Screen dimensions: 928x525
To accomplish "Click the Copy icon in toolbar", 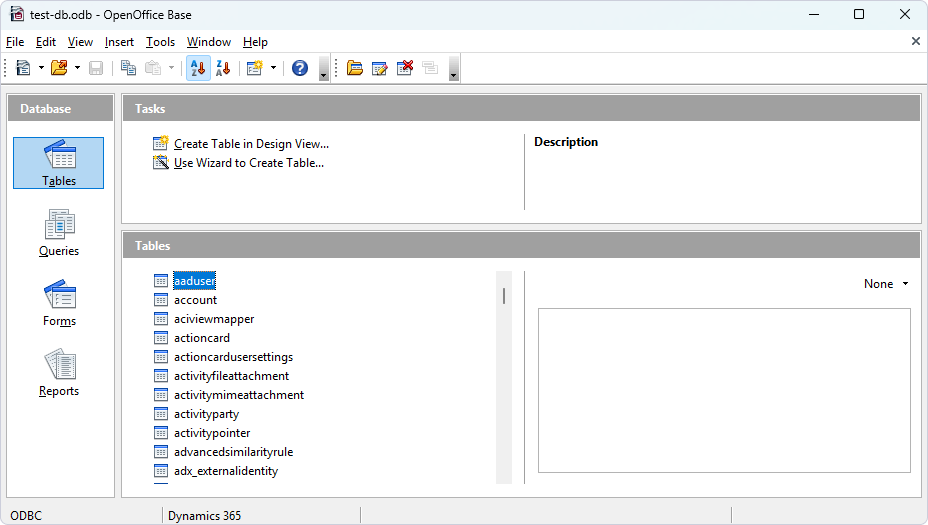I will coord(128,68).
